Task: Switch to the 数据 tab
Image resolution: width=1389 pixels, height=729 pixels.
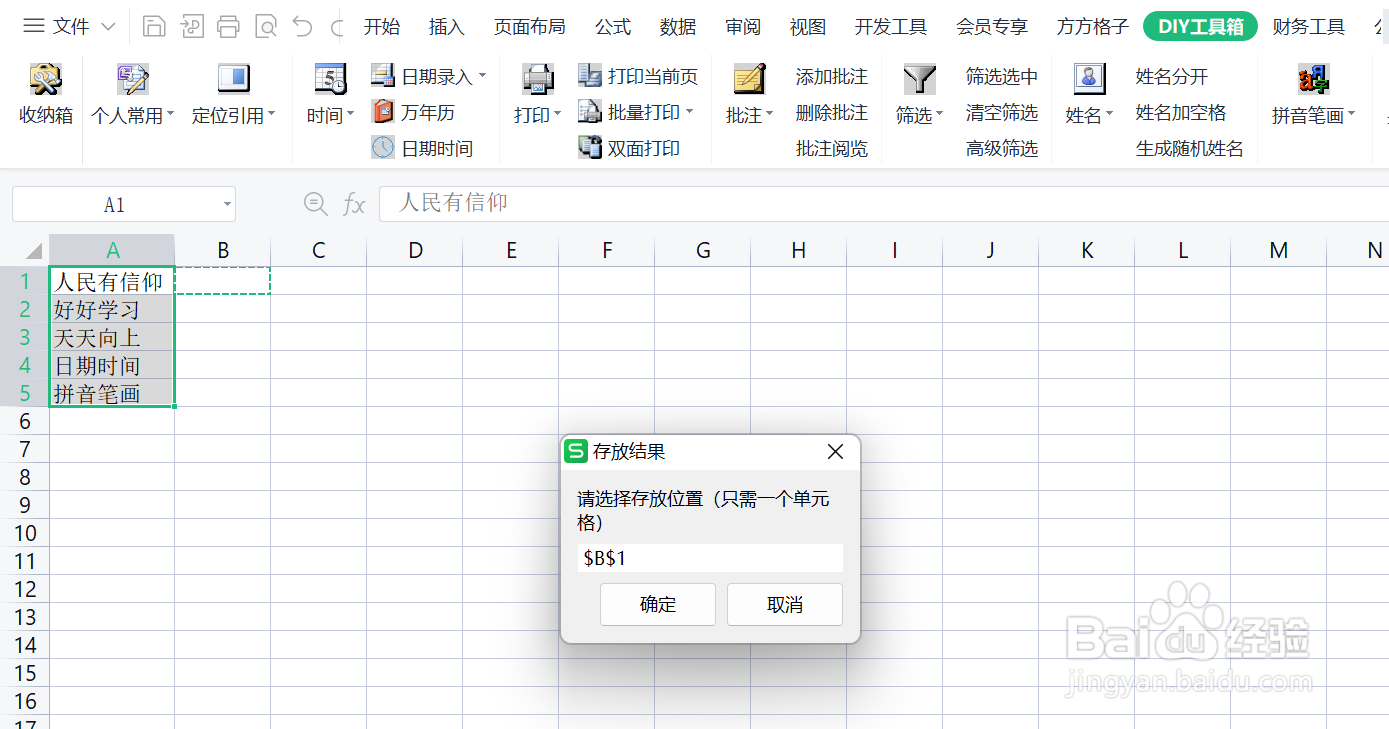Action: point(678,27)
